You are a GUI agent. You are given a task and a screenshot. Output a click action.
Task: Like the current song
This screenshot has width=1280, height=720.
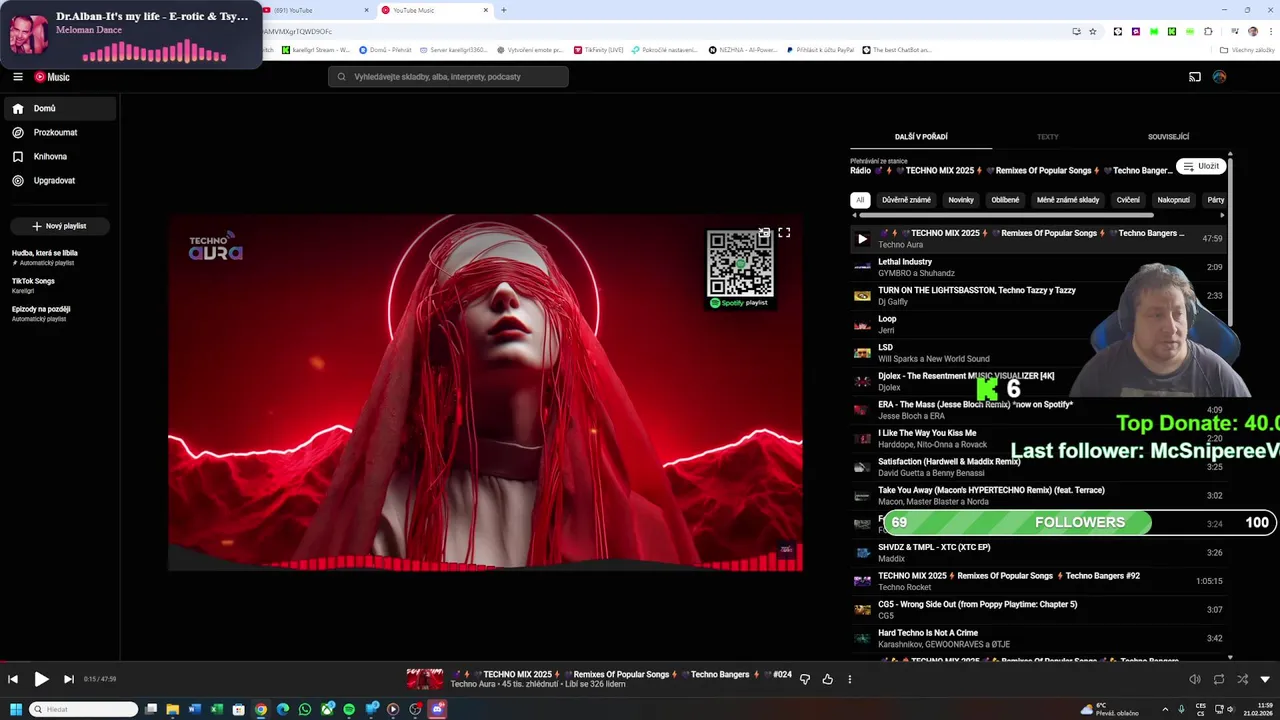pyautogui.click(x=827, y=679)
